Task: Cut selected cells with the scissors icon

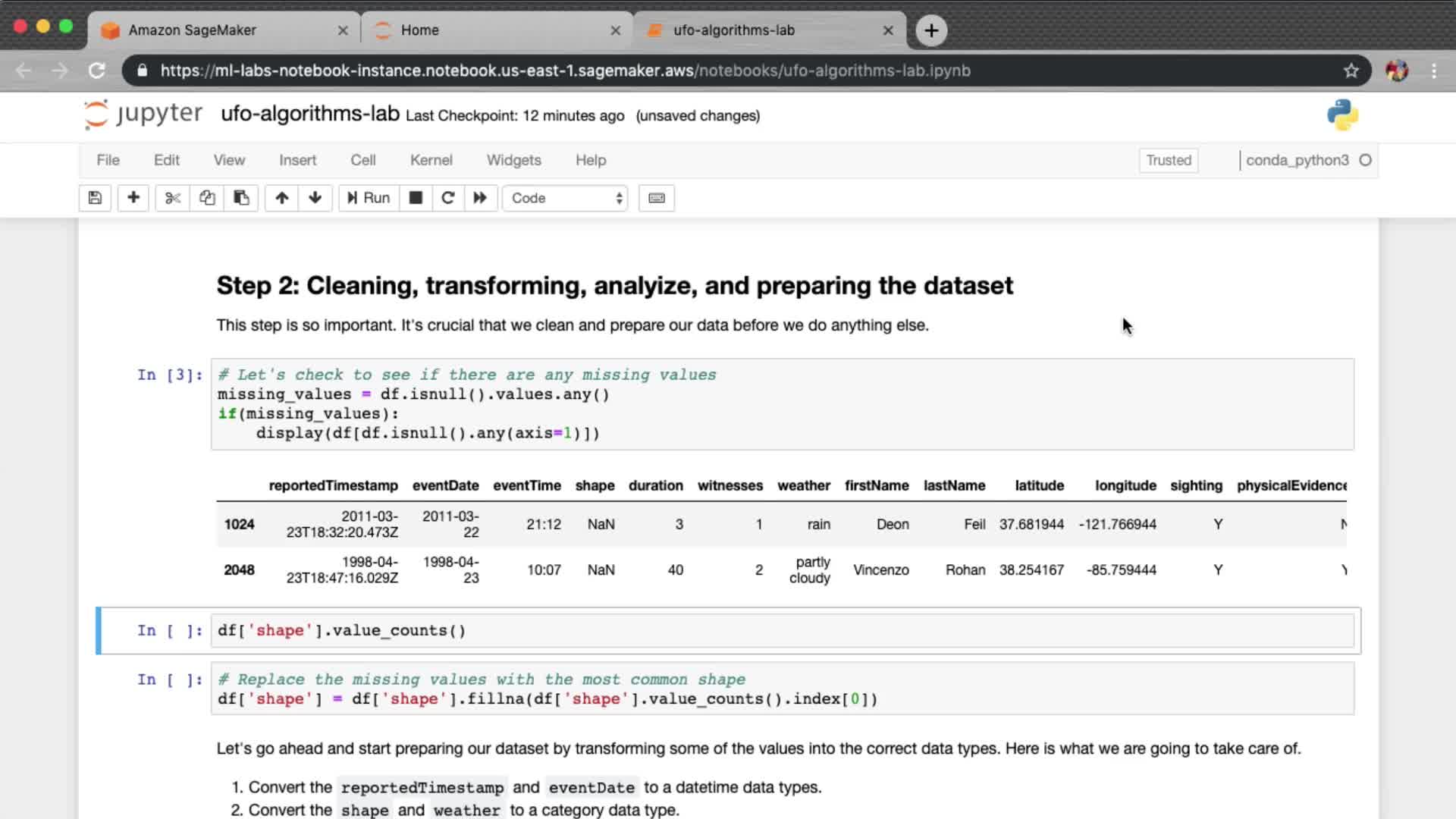Action: click(173, 198)
